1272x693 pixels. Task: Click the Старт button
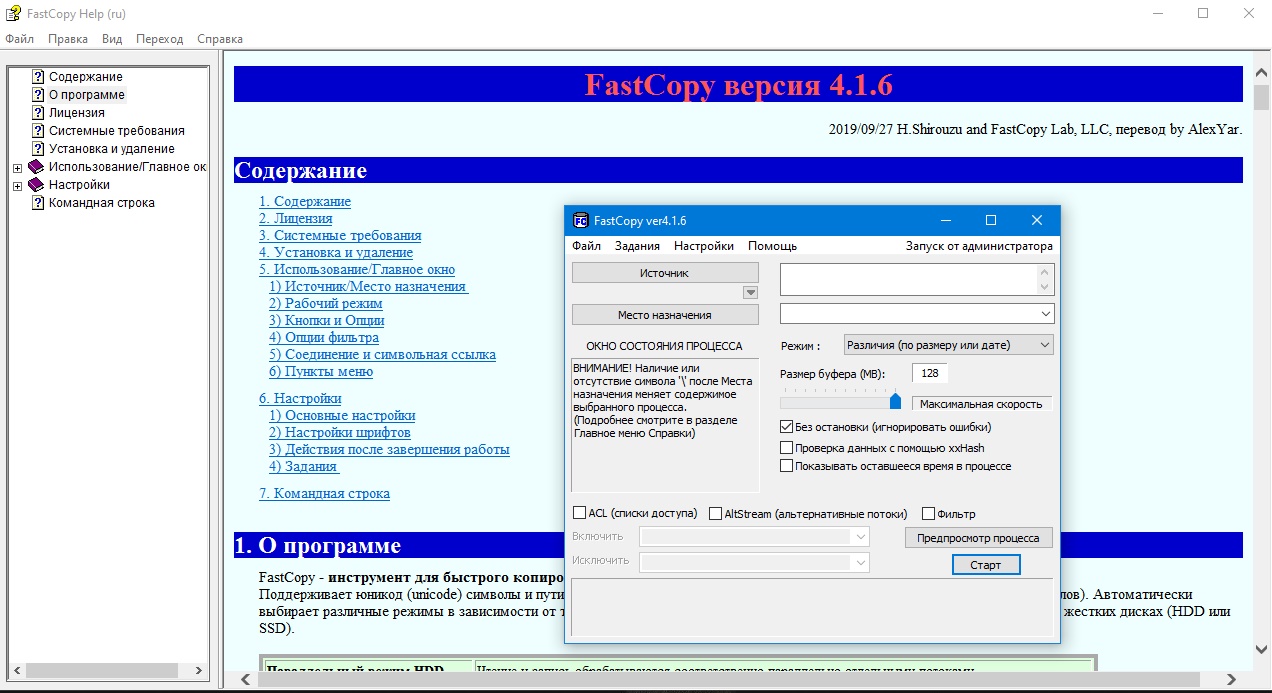[x=986, y=565]
